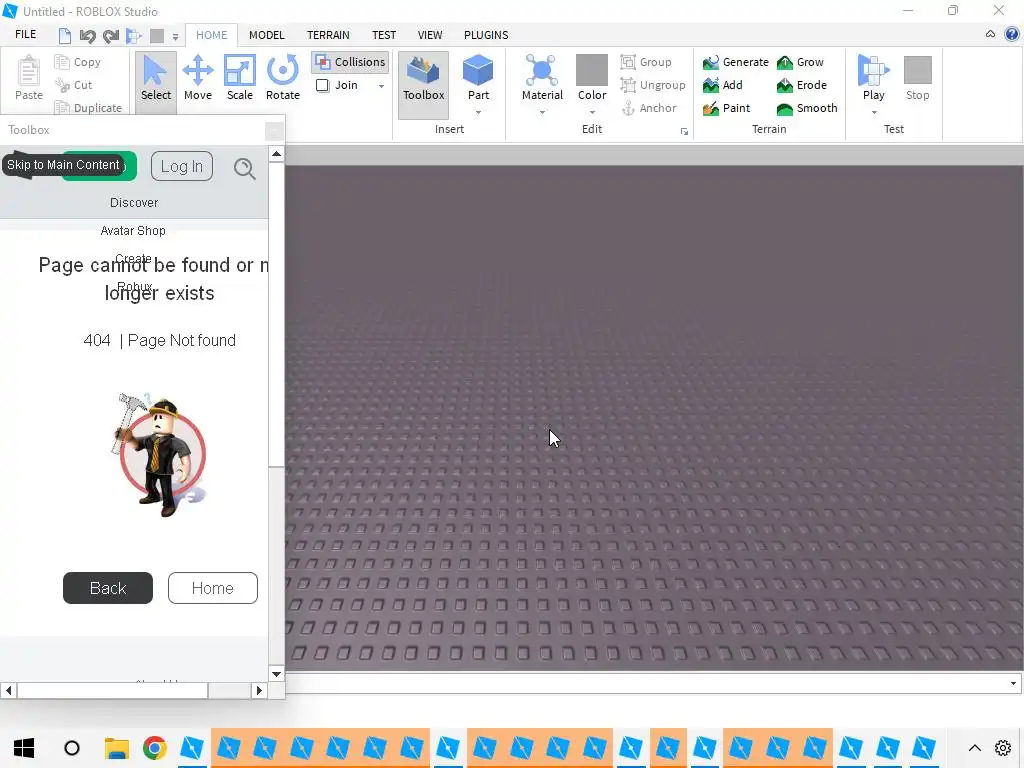Switch to the MODEL tab
Screen dimensions: 1024x768
266,35
